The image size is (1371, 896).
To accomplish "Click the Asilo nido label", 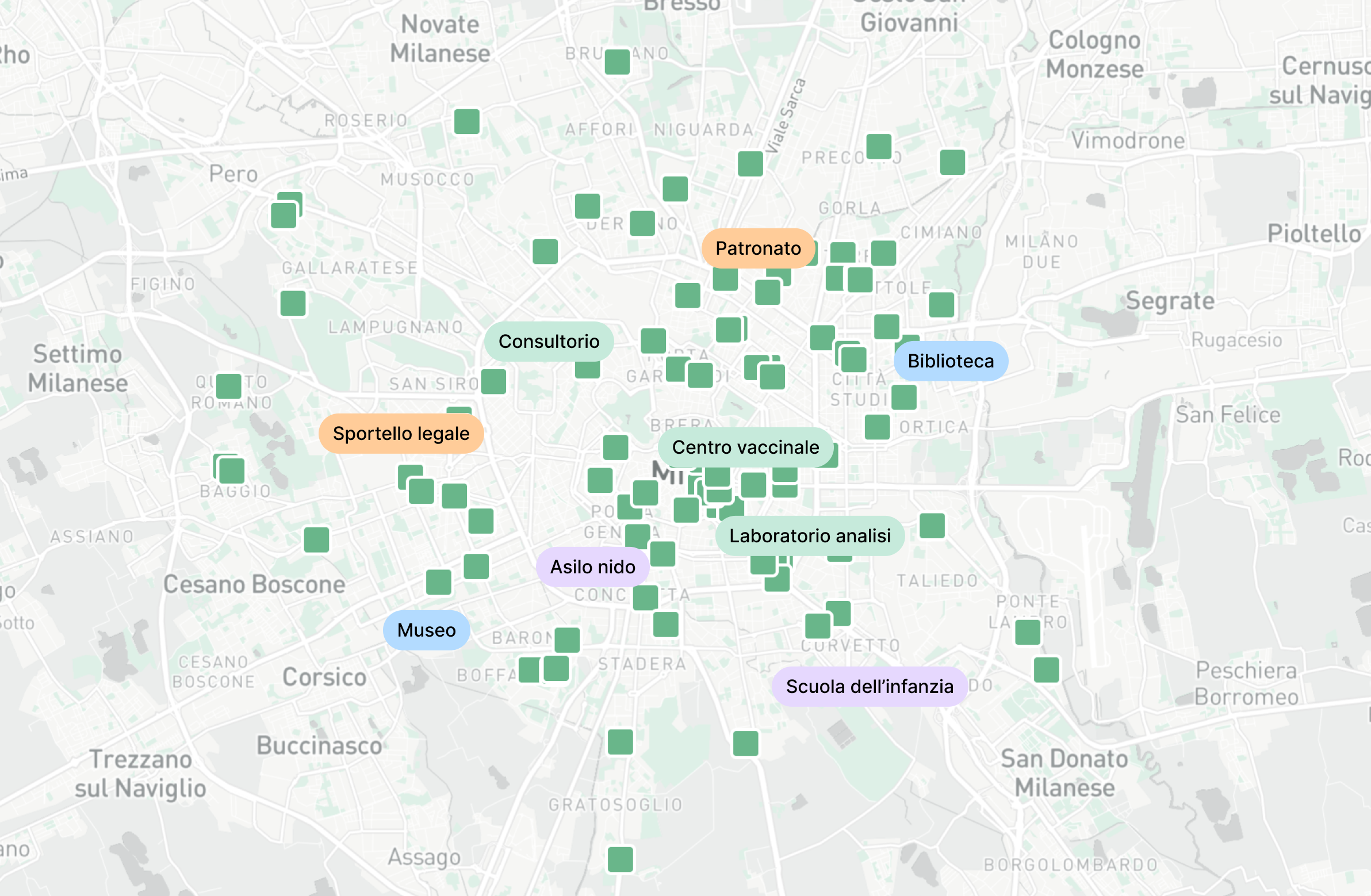I will tap(592, 567).
